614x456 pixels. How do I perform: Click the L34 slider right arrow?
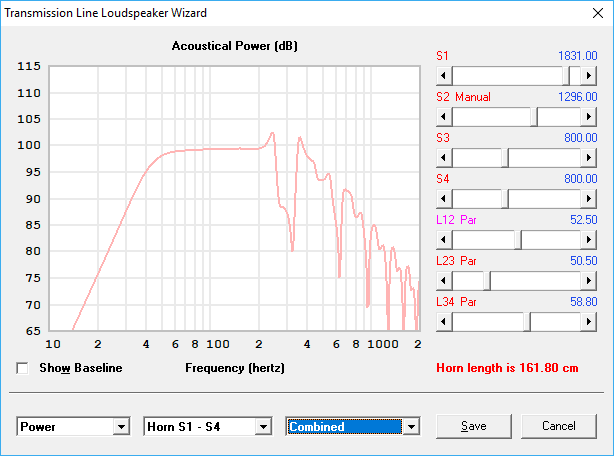tap(589, 322)
